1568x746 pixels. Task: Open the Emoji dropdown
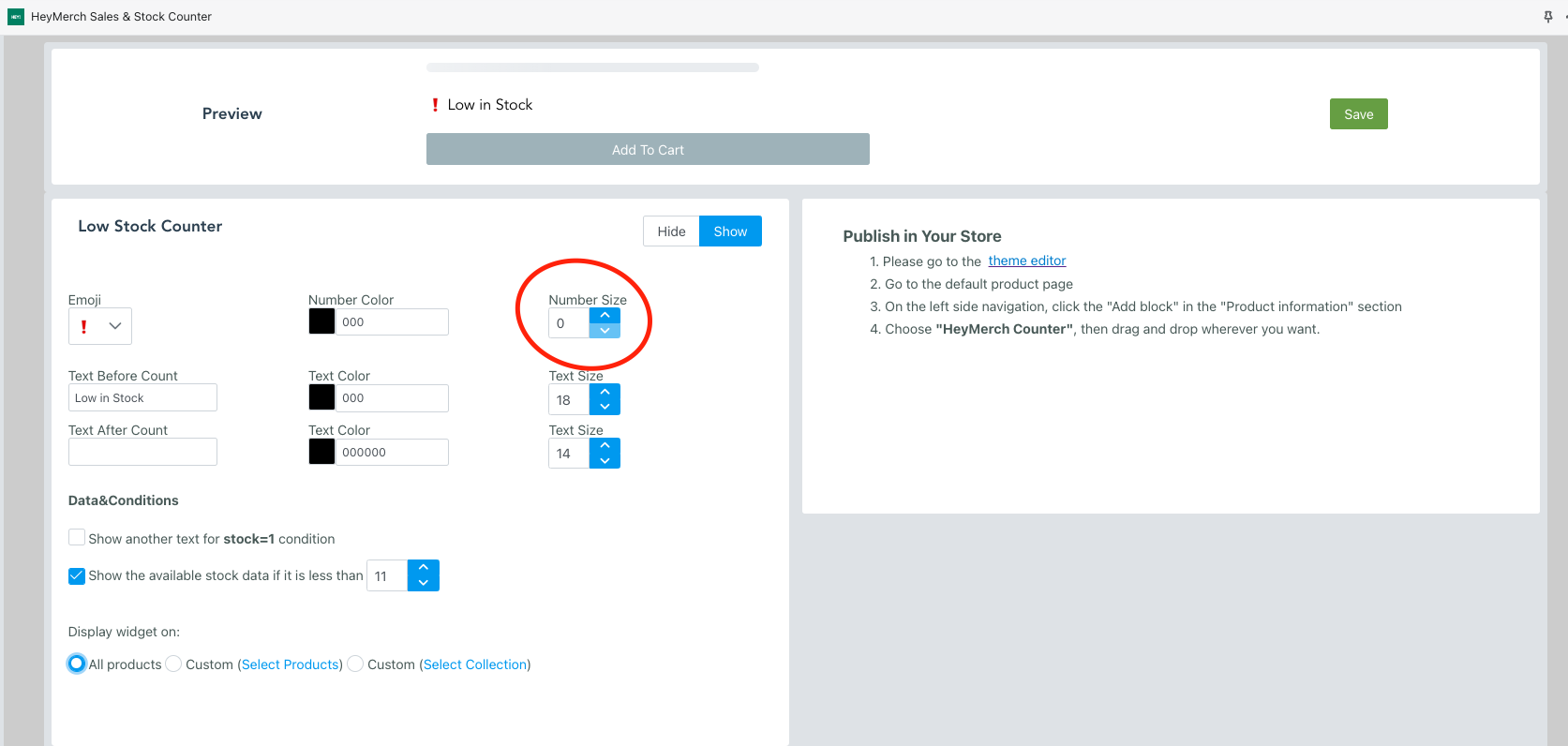point(100,326)
